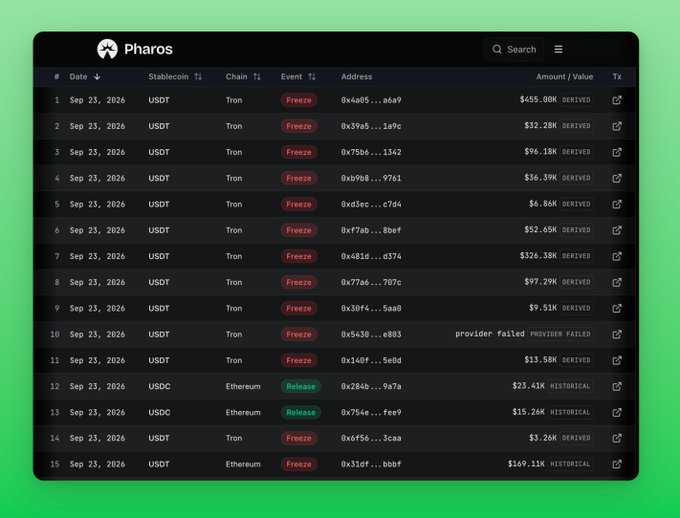
Task: Click Freeze badge for address 0x31df...bbbf
Action: 299,464
